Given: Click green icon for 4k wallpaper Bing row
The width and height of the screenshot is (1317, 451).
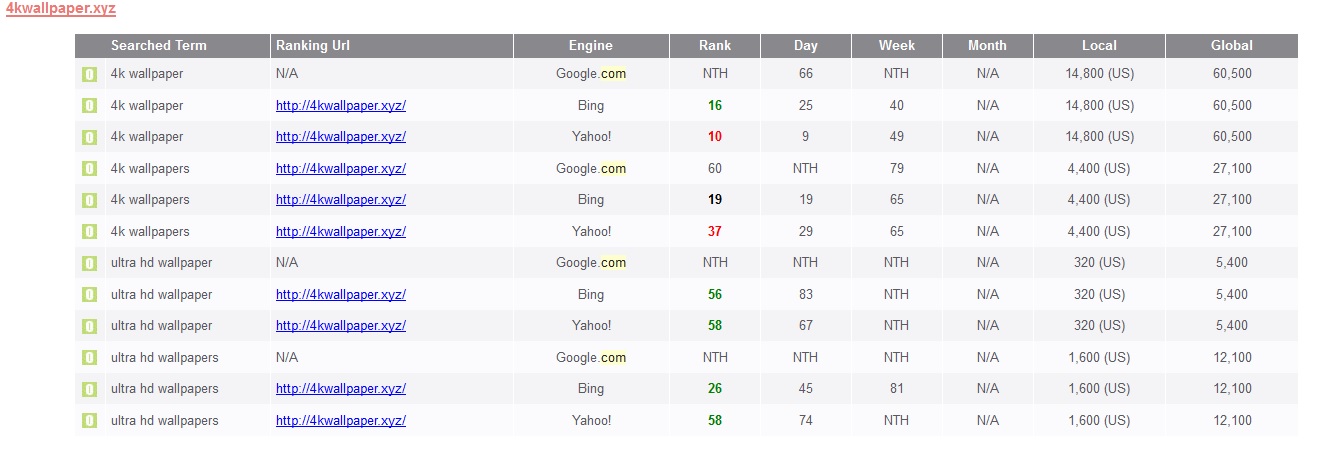Looking at the screenshot, I should [89, 106].
